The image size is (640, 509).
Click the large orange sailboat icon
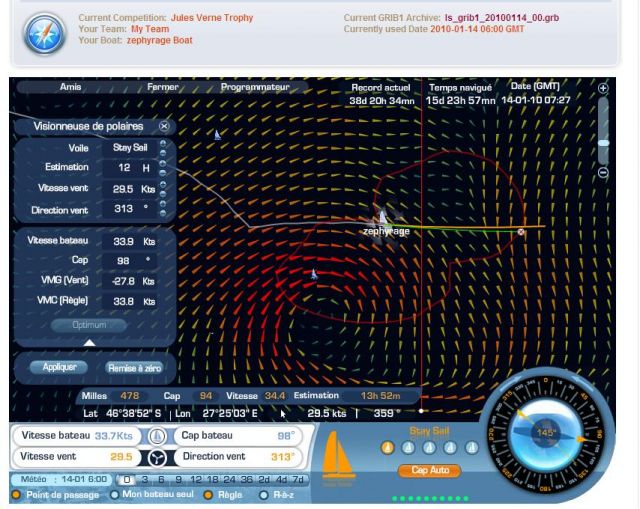(338, 456)
